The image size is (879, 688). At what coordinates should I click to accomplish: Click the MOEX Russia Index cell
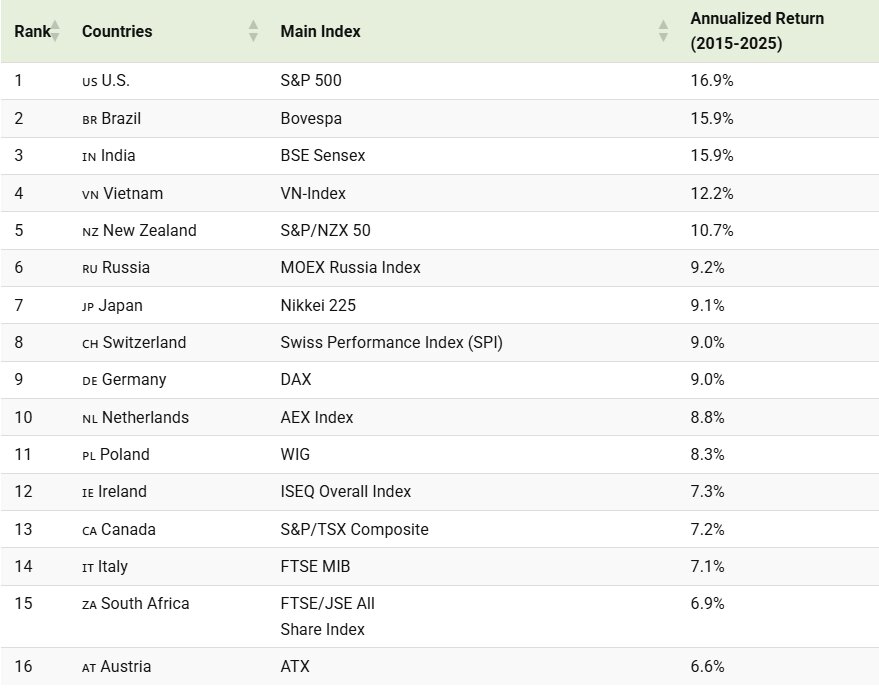coord(350,268)
